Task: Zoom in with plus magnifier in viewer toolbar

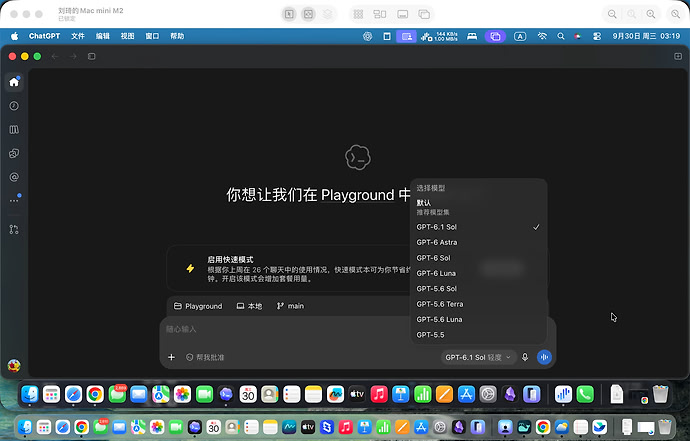Action: 651,14
